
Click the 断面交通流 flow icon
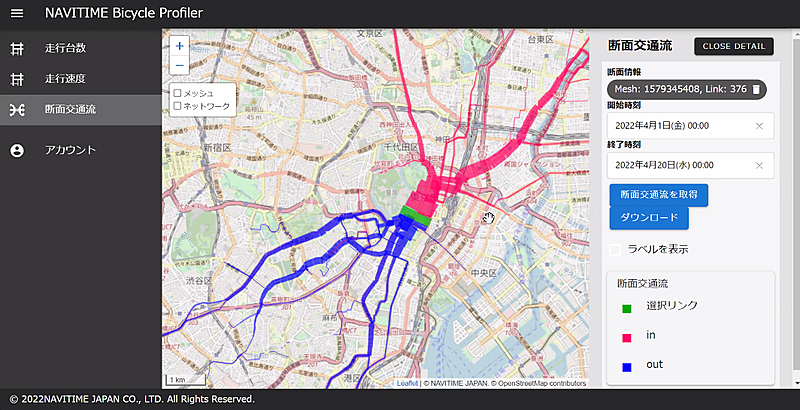pyautogui.click(x=17, y=110)
